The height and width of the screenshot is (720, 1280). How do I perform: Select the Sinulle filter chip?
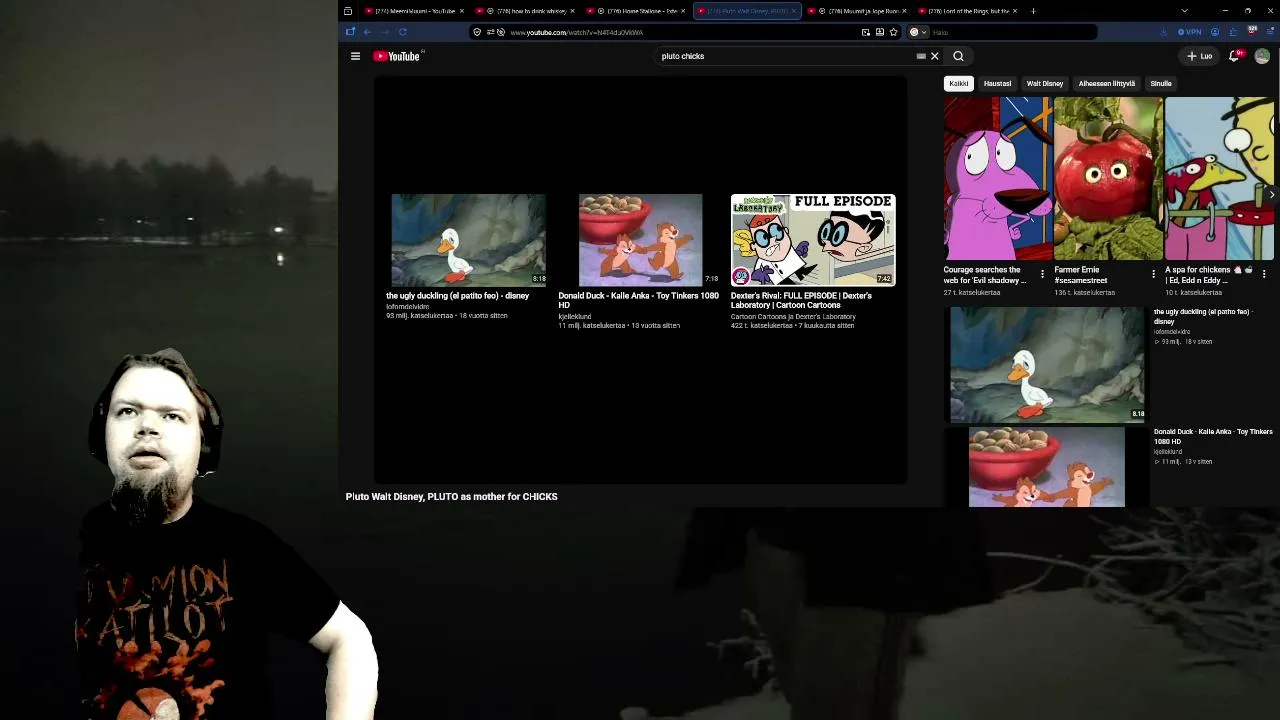click(x=1161, y=84)
